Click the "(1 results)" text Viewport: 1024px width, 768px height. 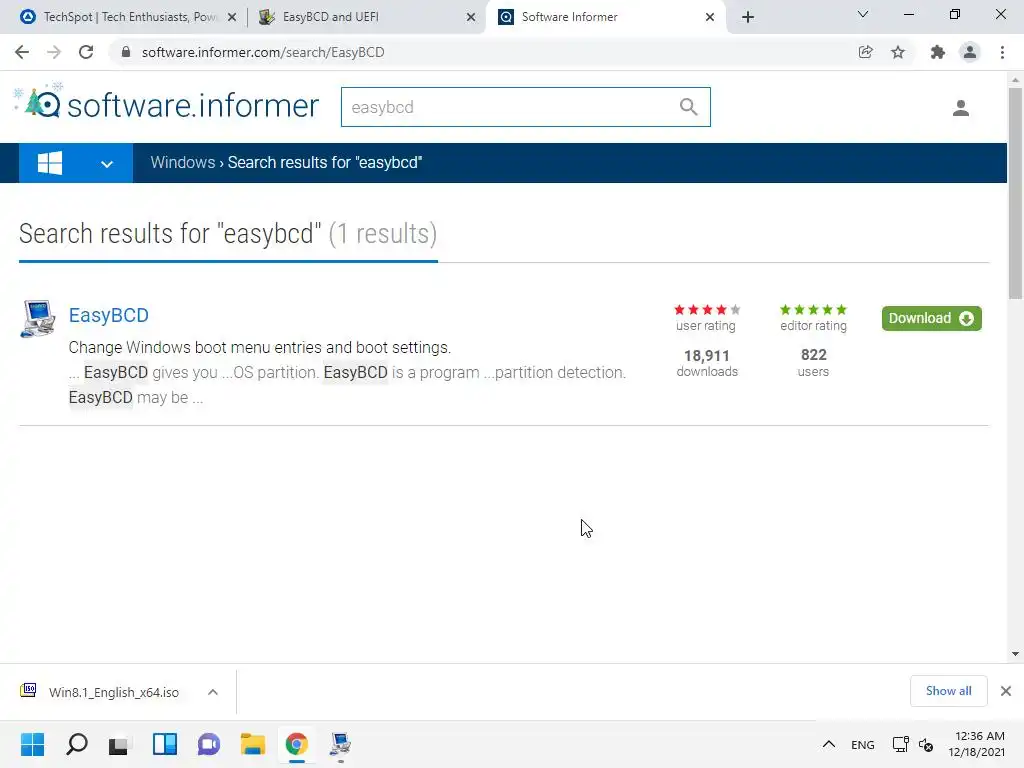383,234
